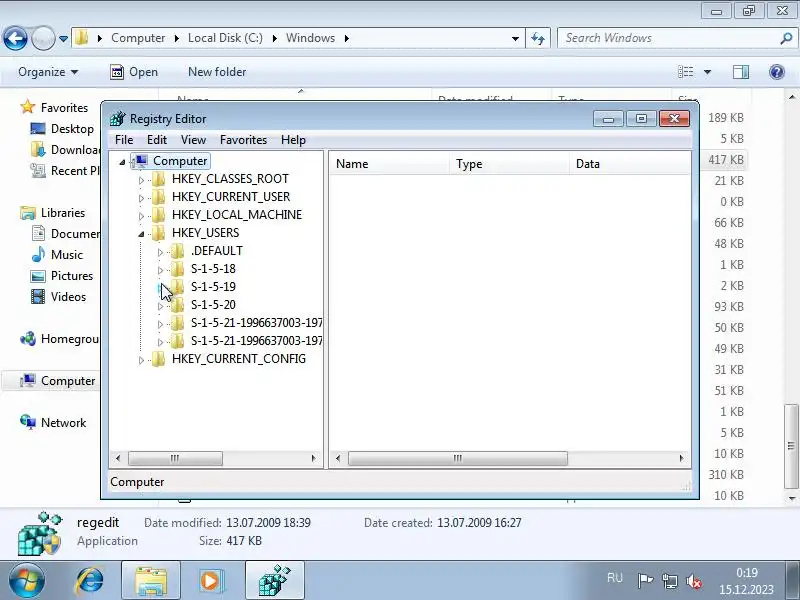800x600 pixels.
Task: Click the Favorites star icon in Explorer sidebar
Action: [28, 107]
